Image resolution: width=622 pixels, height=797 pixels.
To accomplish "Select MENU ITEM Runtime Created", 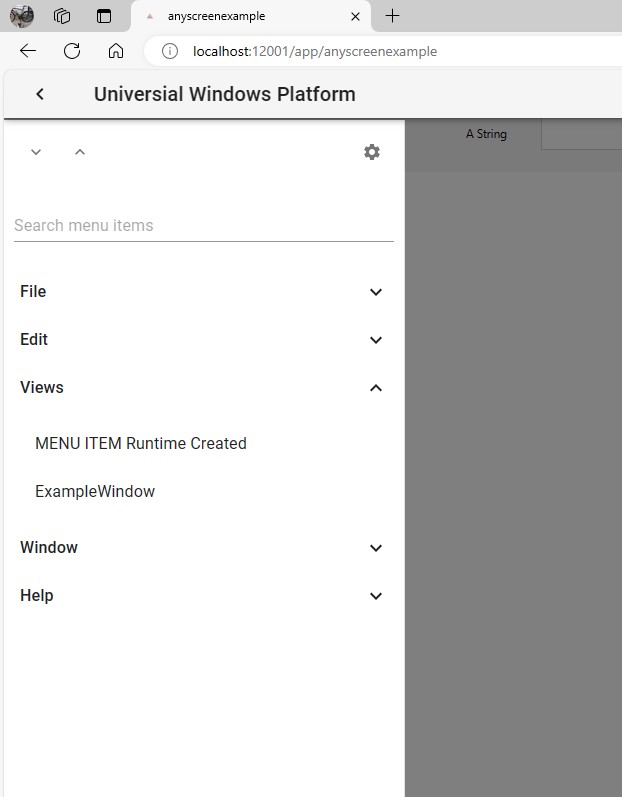I will [141, 443].
